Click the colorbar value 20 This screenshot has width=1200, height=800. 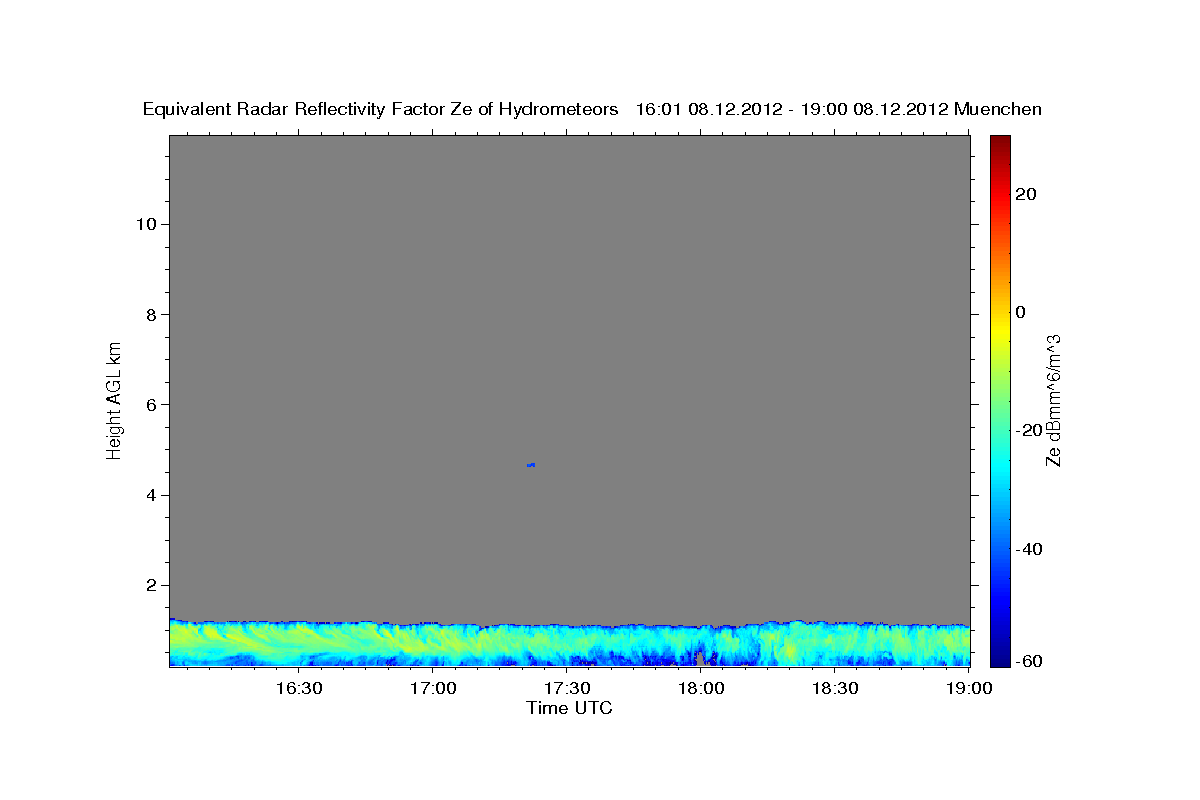[x=1024, y=194]
